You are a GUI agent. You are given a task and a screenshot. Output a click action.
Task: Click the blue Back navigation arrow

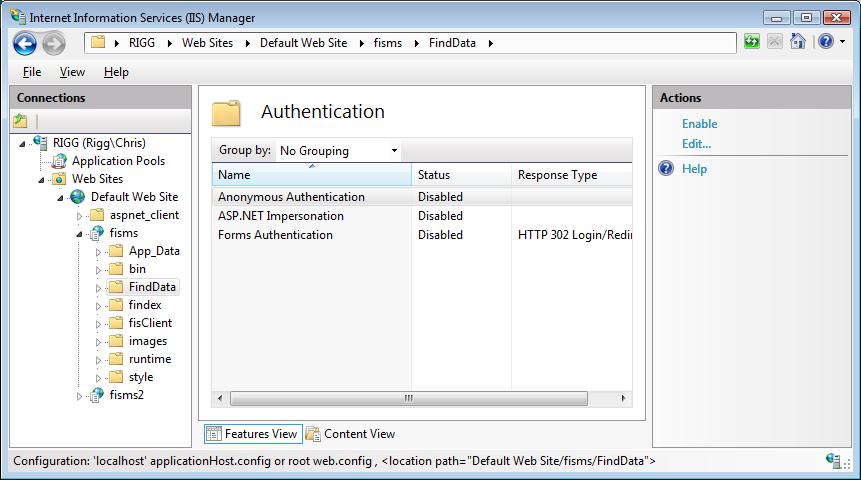click(25, 43)
